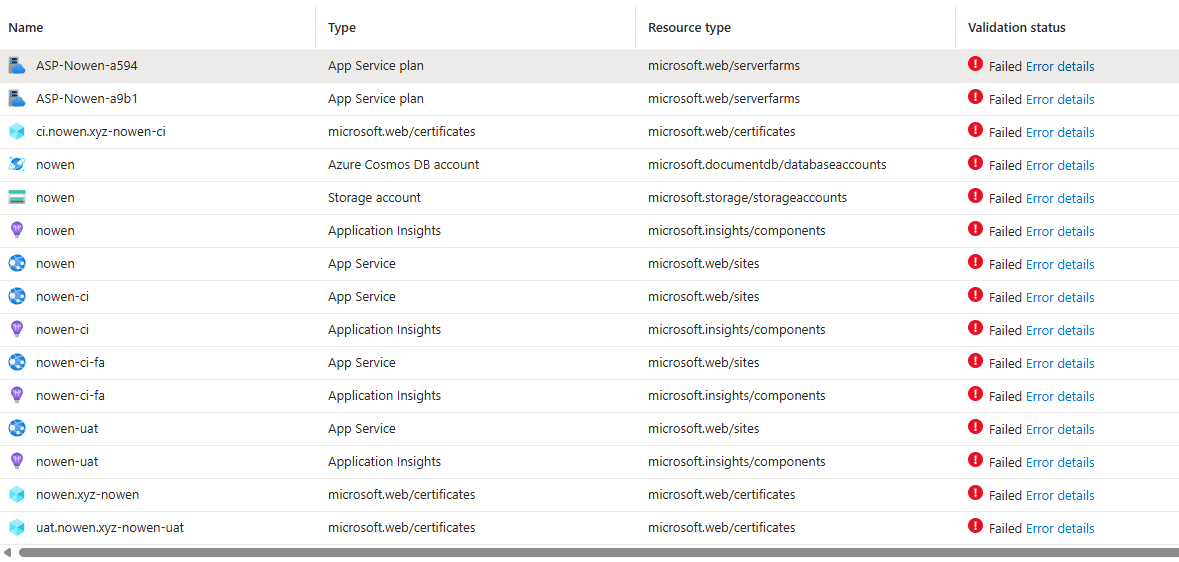Sort by the Resource type column header
1179x562 pixels.
tap(690, 28)
